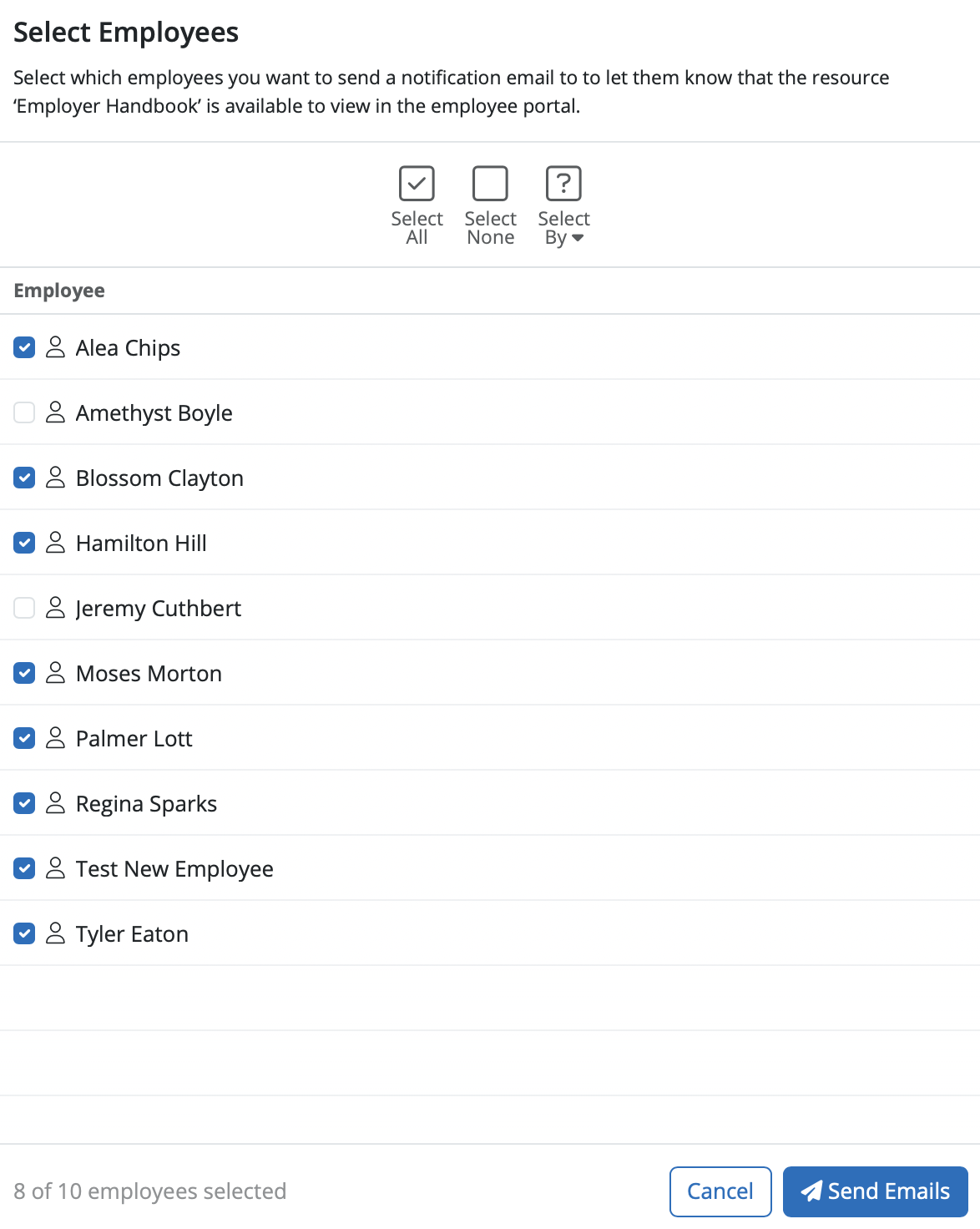The height and width of the screenshot is (1229, 980).
Task: Click person icon next to Moses Morton
Action: point(55,673)
